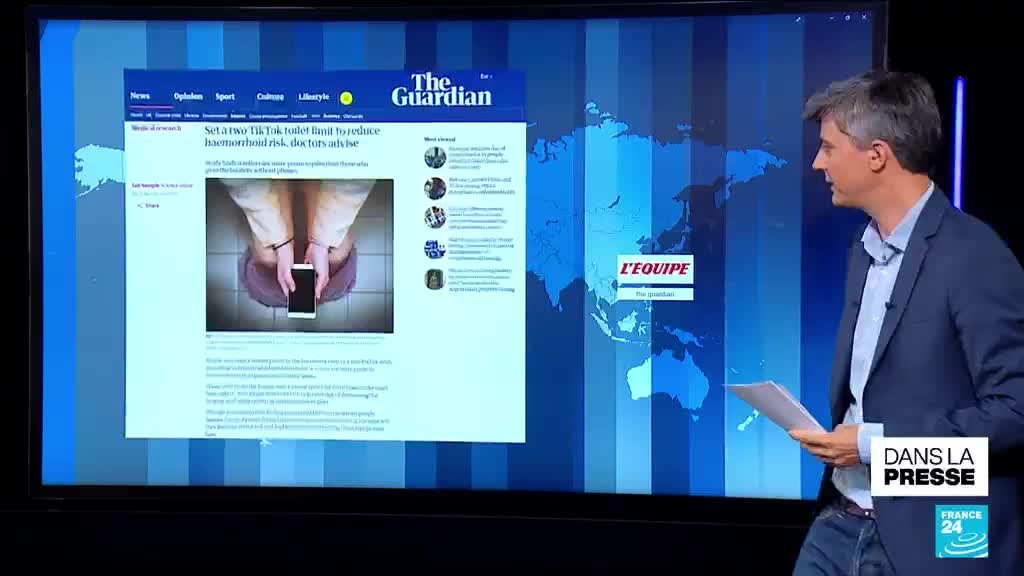Click The Guardian logo
1024x576 pixels.
441,89
